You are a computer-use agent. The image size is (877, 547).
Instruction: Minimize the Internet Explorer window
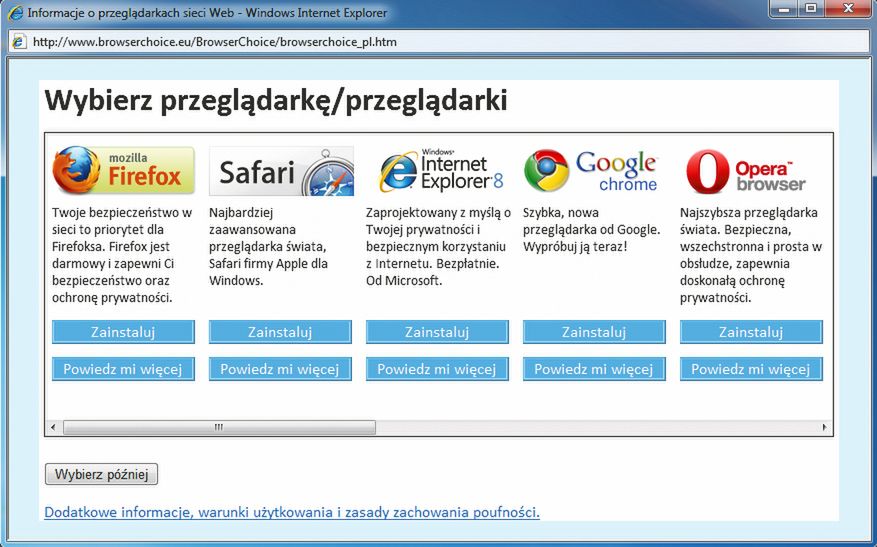point(784,9)
